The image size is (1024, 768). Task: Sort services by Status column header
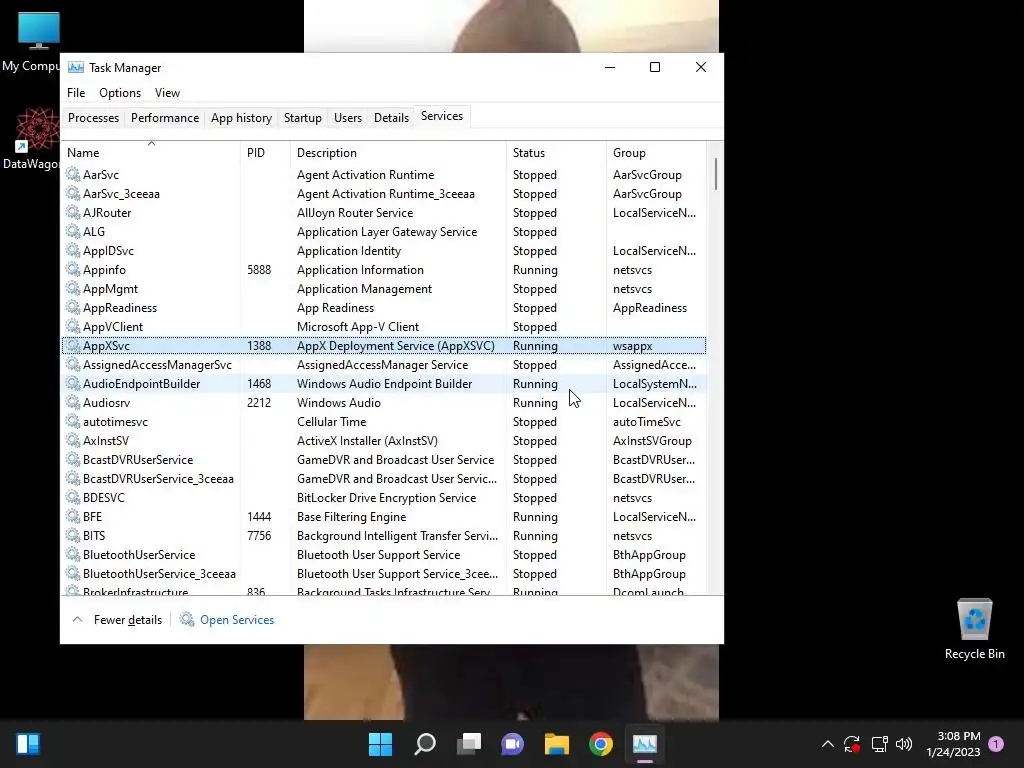point(556,152)
